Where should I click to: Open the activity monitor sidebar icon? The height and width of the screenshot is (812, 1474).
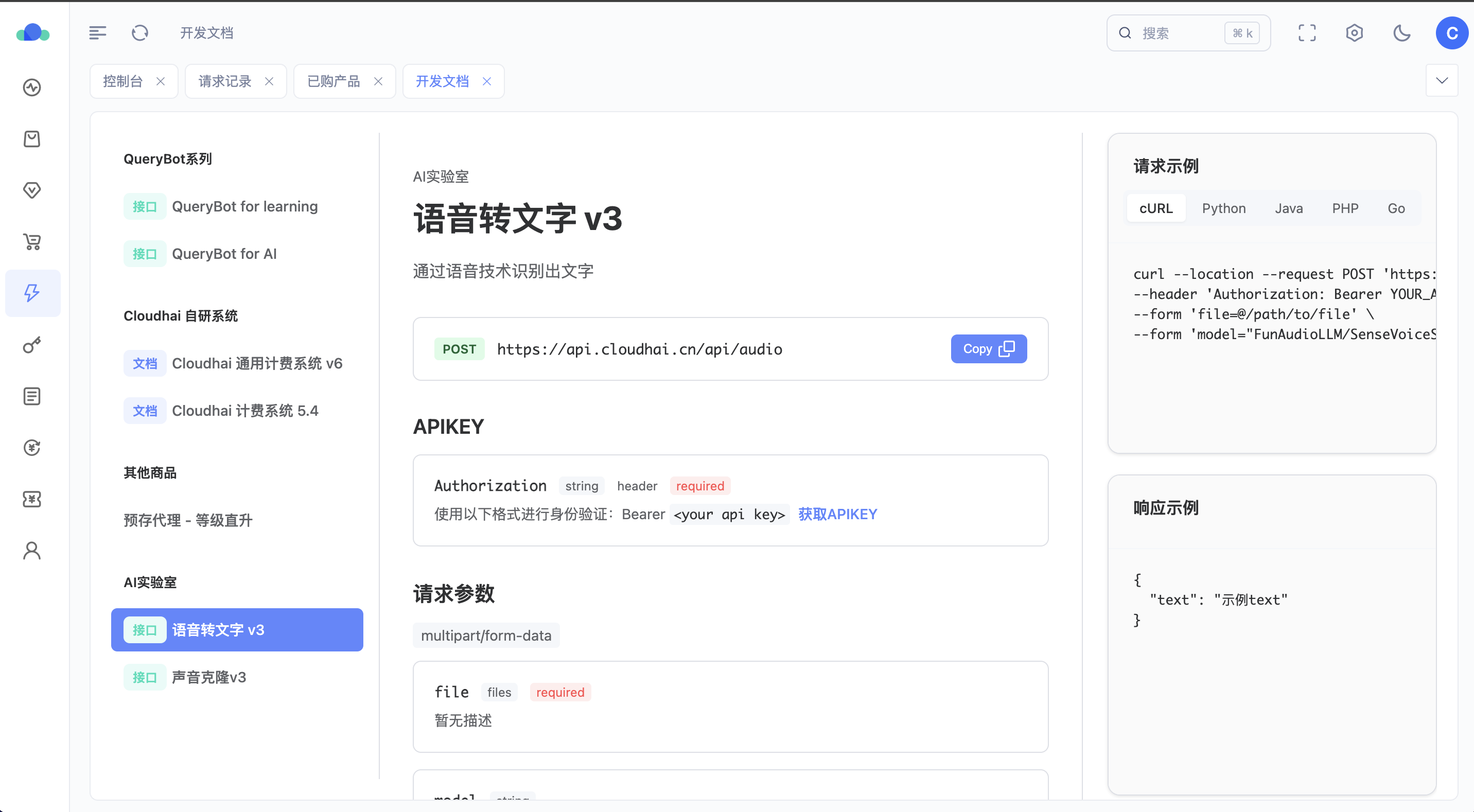(32, 87)
